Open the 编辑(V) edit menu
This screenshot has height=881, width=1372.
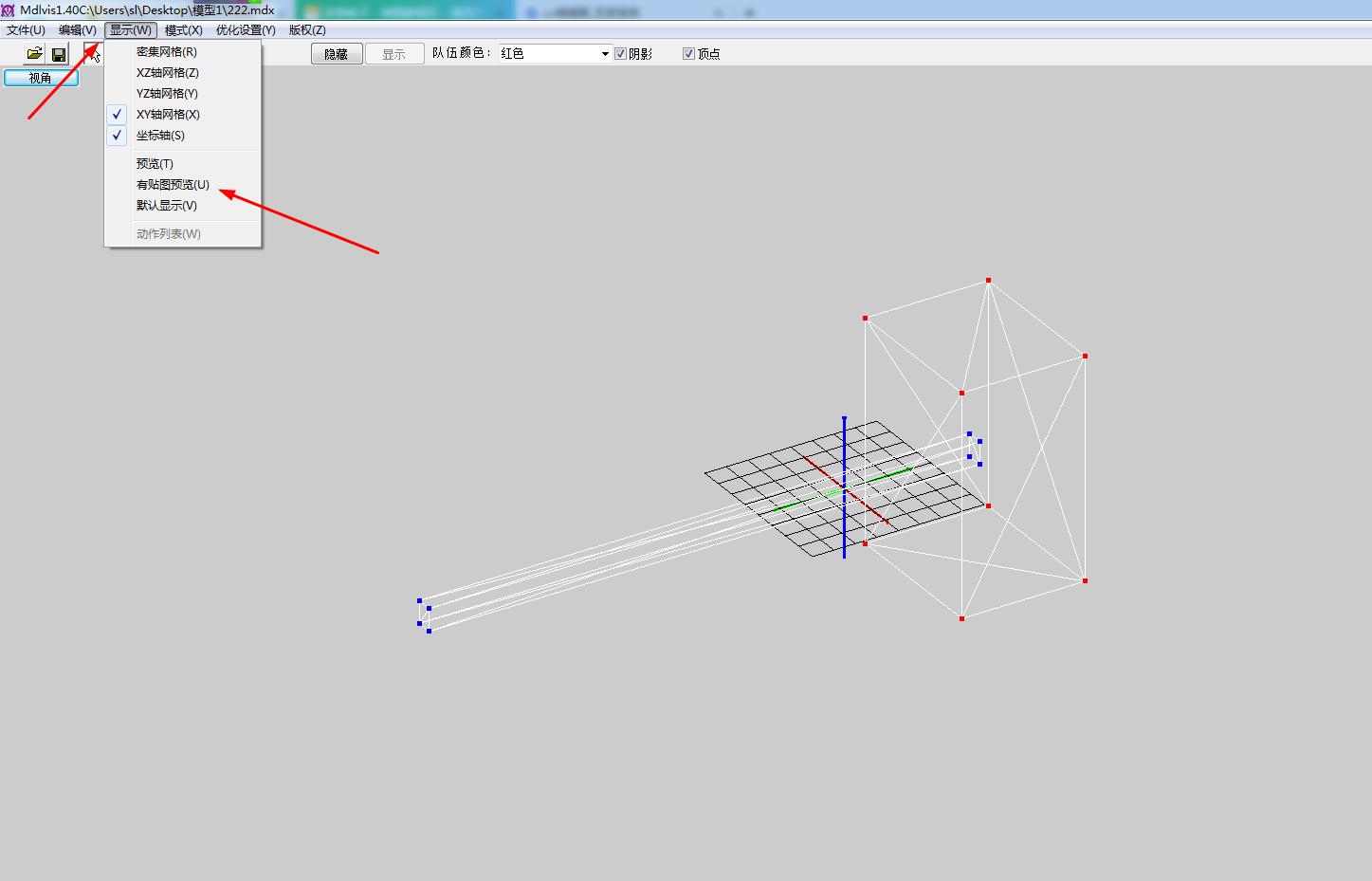pyautogui.click(x=77, y=30)
